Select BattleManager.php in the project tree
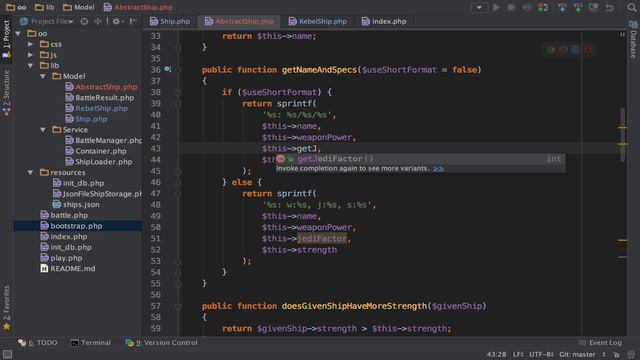 (104, 140)
